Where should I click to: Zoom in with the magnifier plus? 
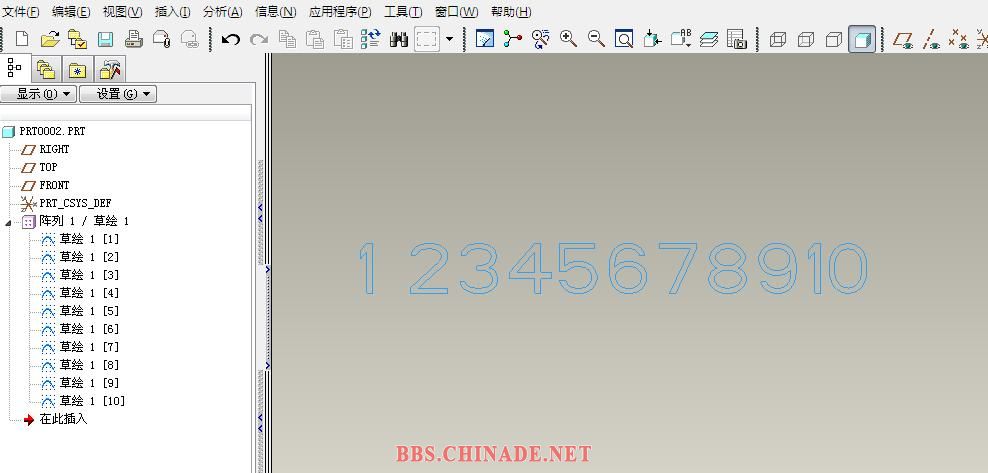point(568,40)
